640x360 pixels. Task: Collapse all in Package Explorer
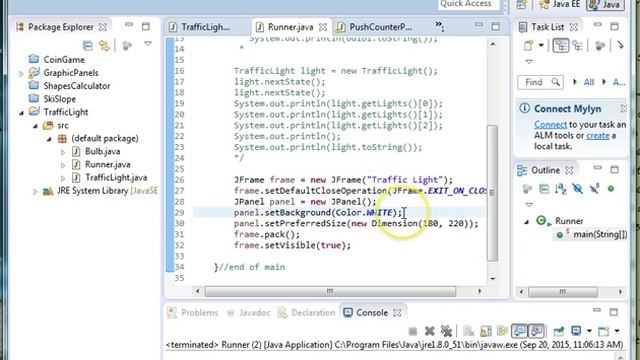pos(88,45)
